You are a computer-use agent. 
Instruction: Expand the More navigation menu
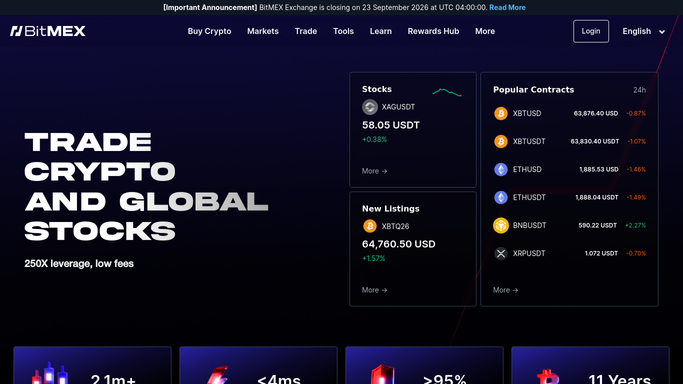pos(485,31)
